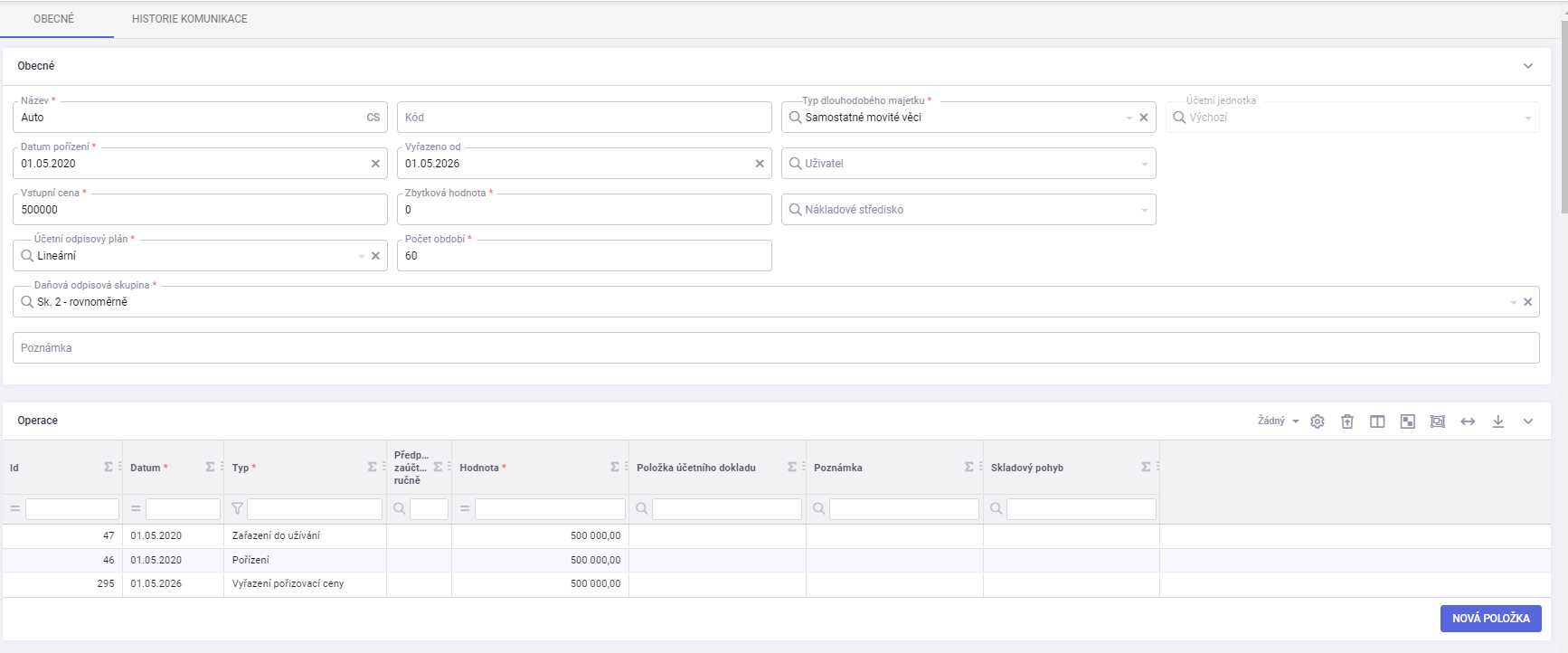Viewport: 1568px width, 653px height.
Task: Click into the Kód input field
Action: pos(584,118)
